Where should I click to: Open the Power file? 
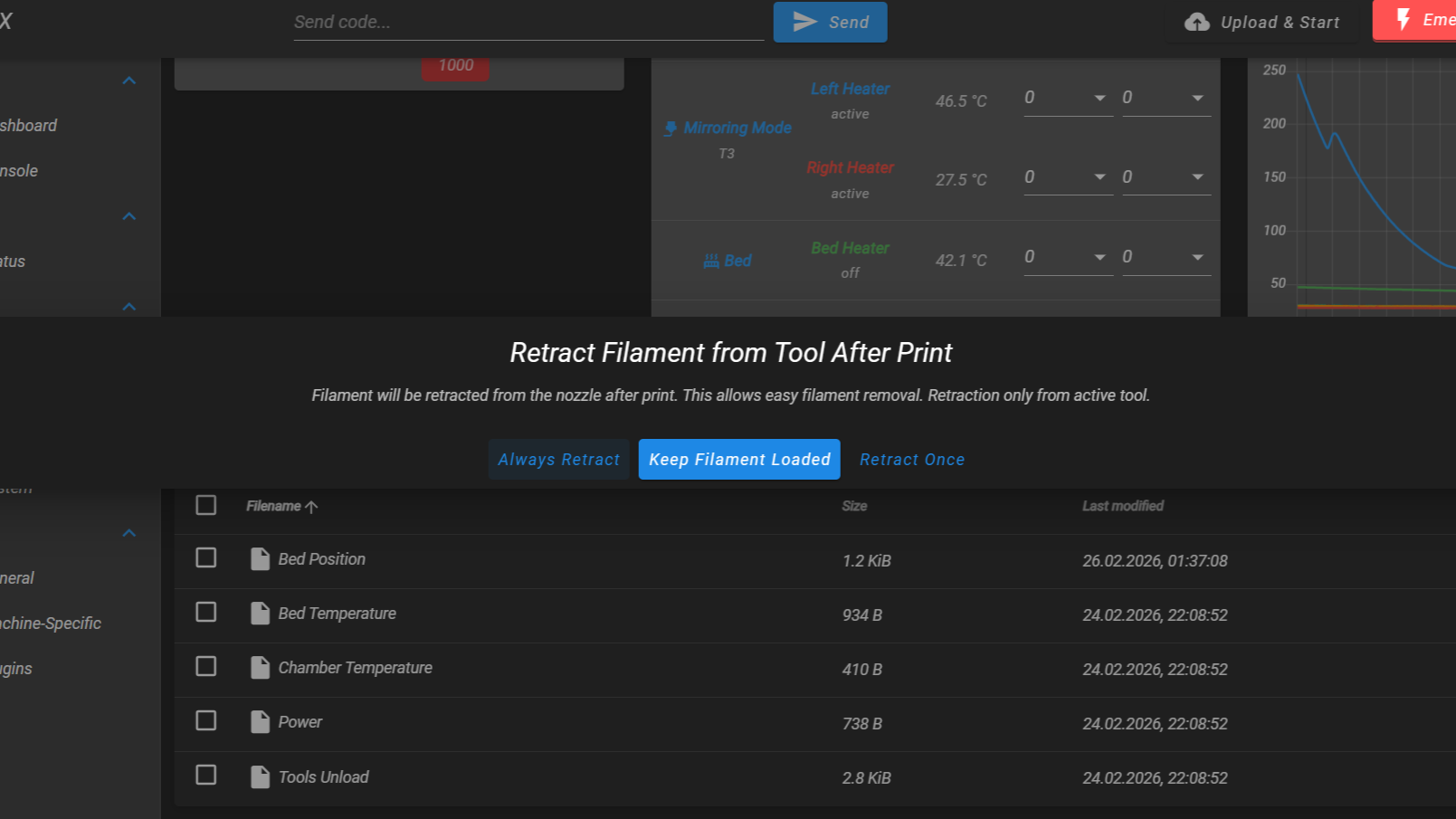click(x=300, y=722)
